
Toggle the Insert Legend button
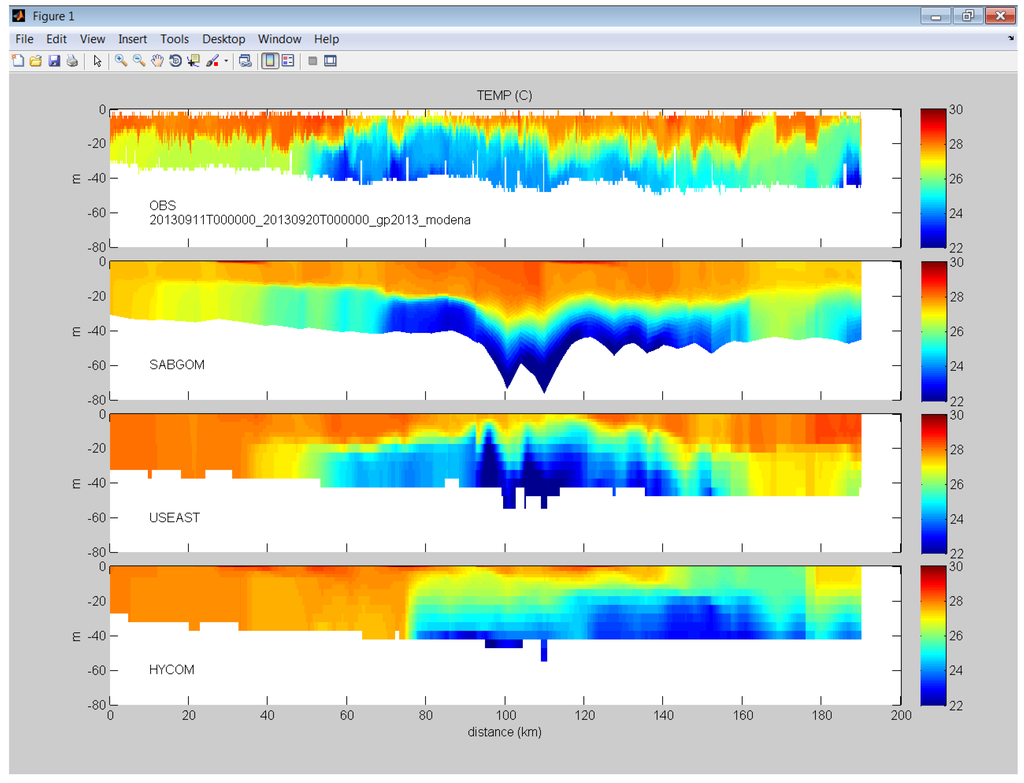click(x=288, y=61)
